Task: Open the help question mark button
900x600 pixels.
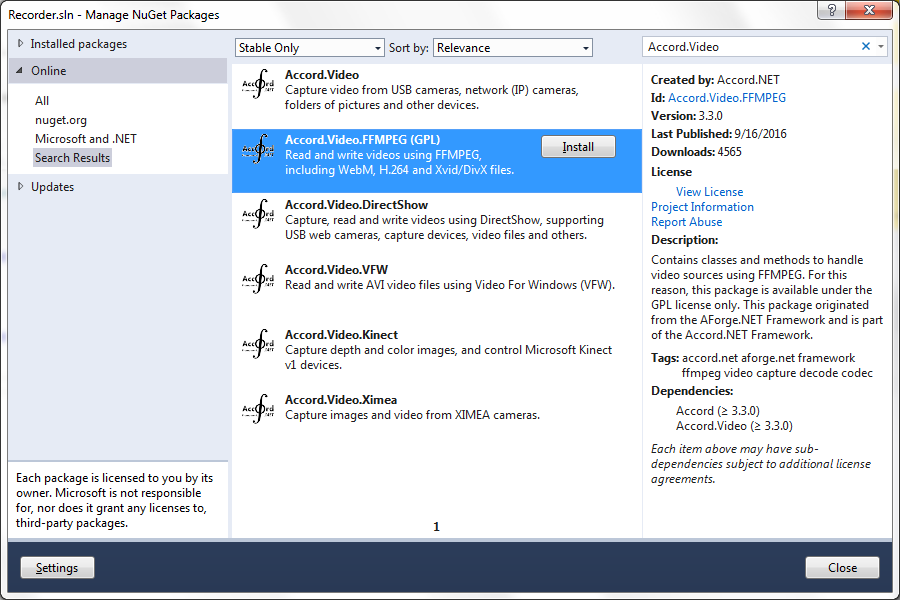Action: coord(831,10)
